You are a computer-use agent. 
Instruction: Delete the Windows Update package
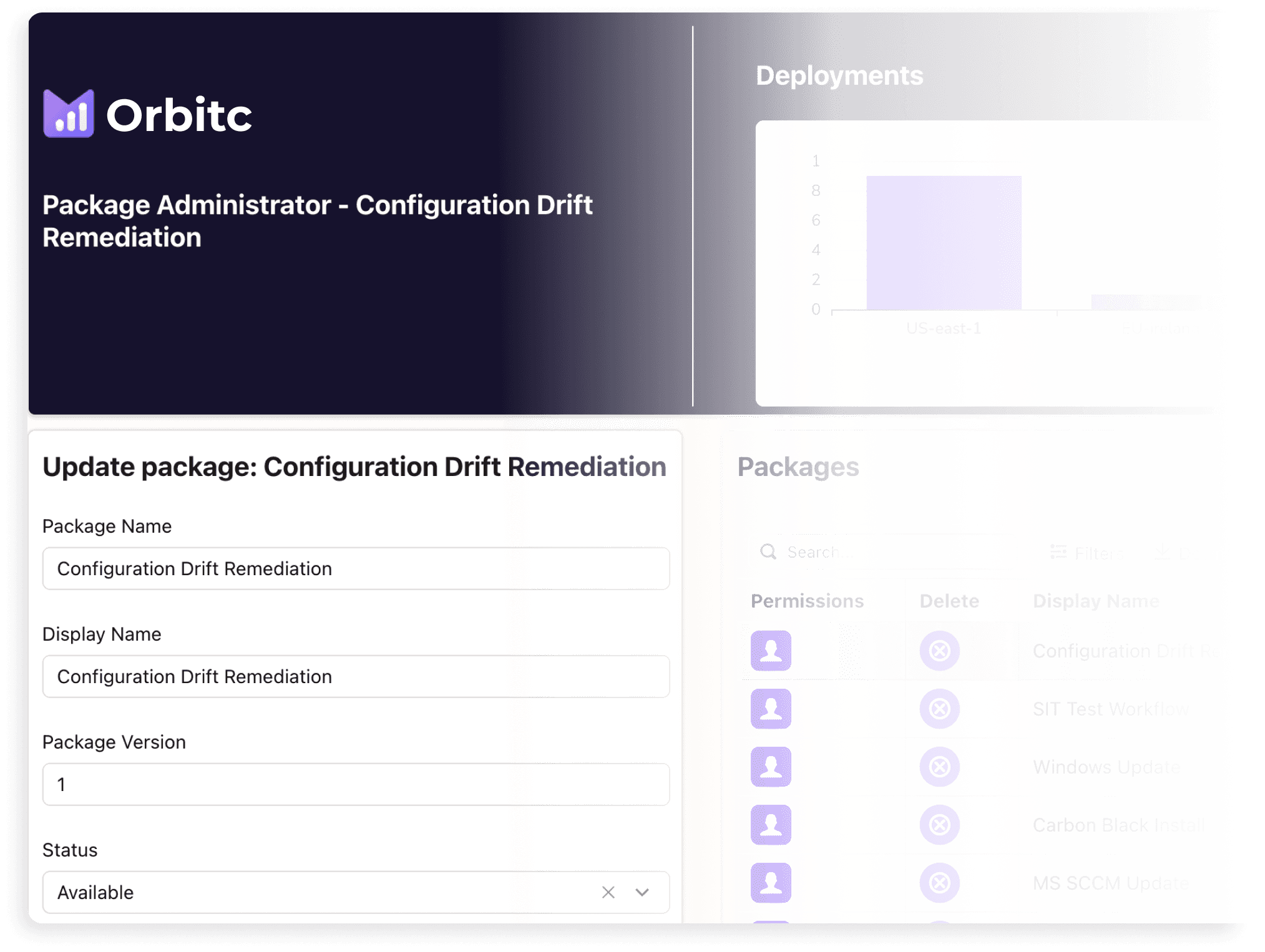(x=939, y=767)
